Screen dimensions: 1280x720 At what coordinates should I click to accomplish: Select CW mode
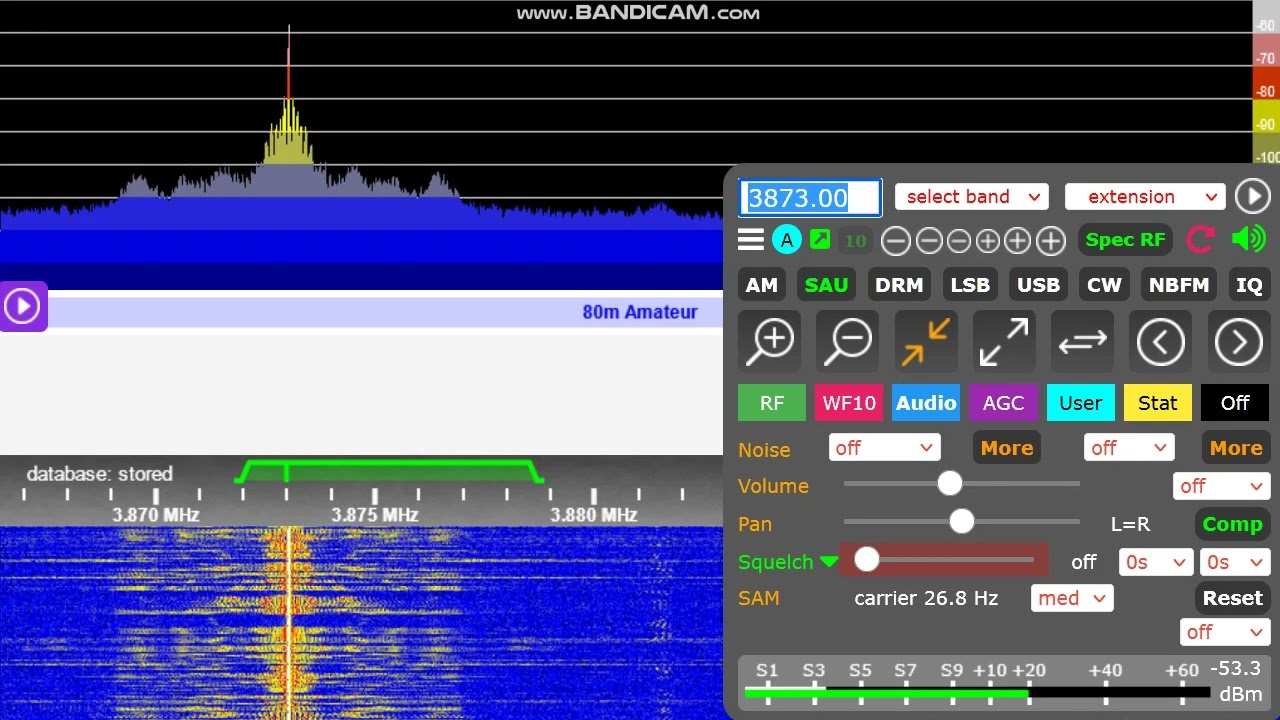pos(1104,285)
